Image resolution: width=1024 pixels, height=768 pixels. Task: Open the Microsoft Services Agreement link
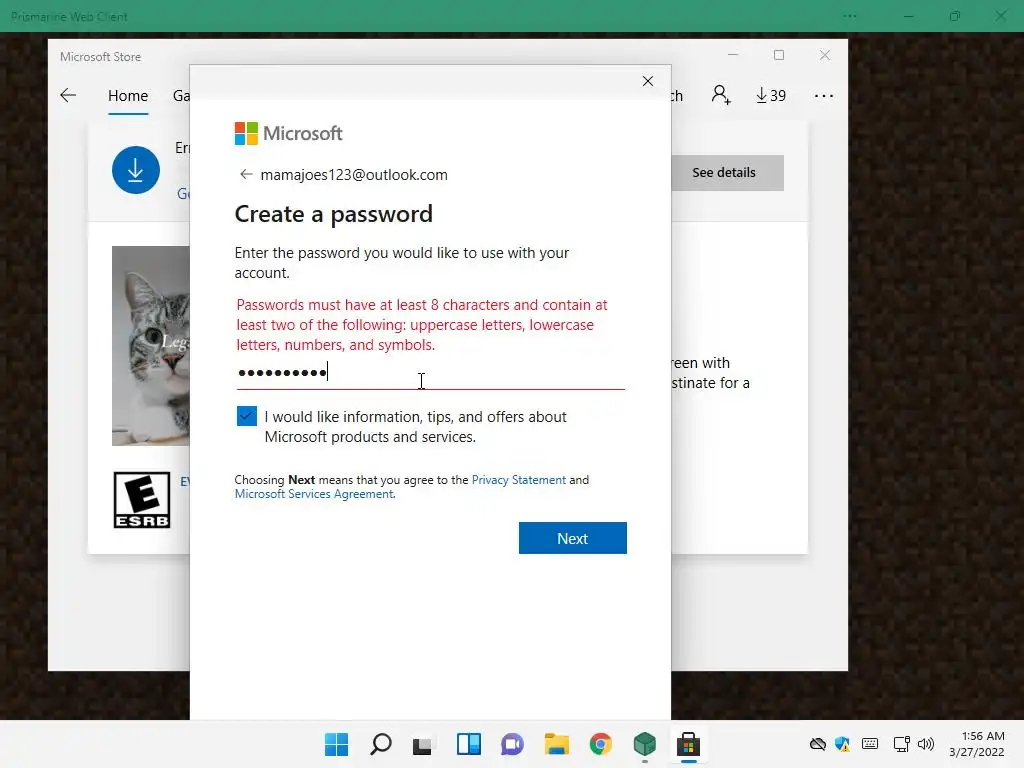314,494
